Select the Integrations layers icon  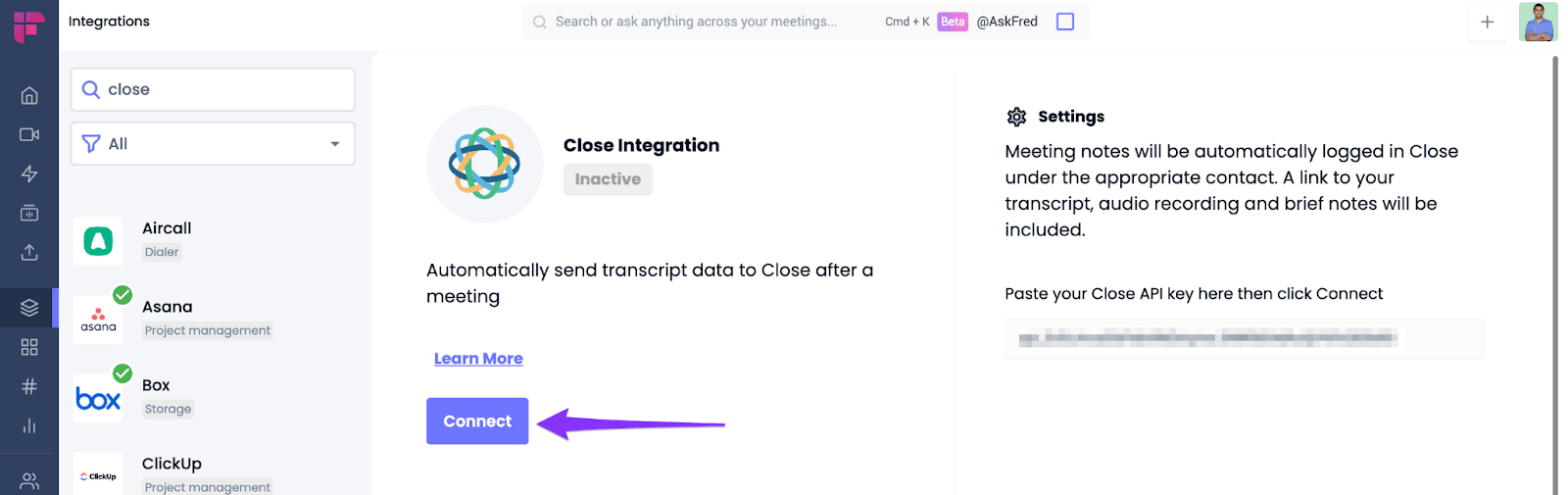click(29, 308)
